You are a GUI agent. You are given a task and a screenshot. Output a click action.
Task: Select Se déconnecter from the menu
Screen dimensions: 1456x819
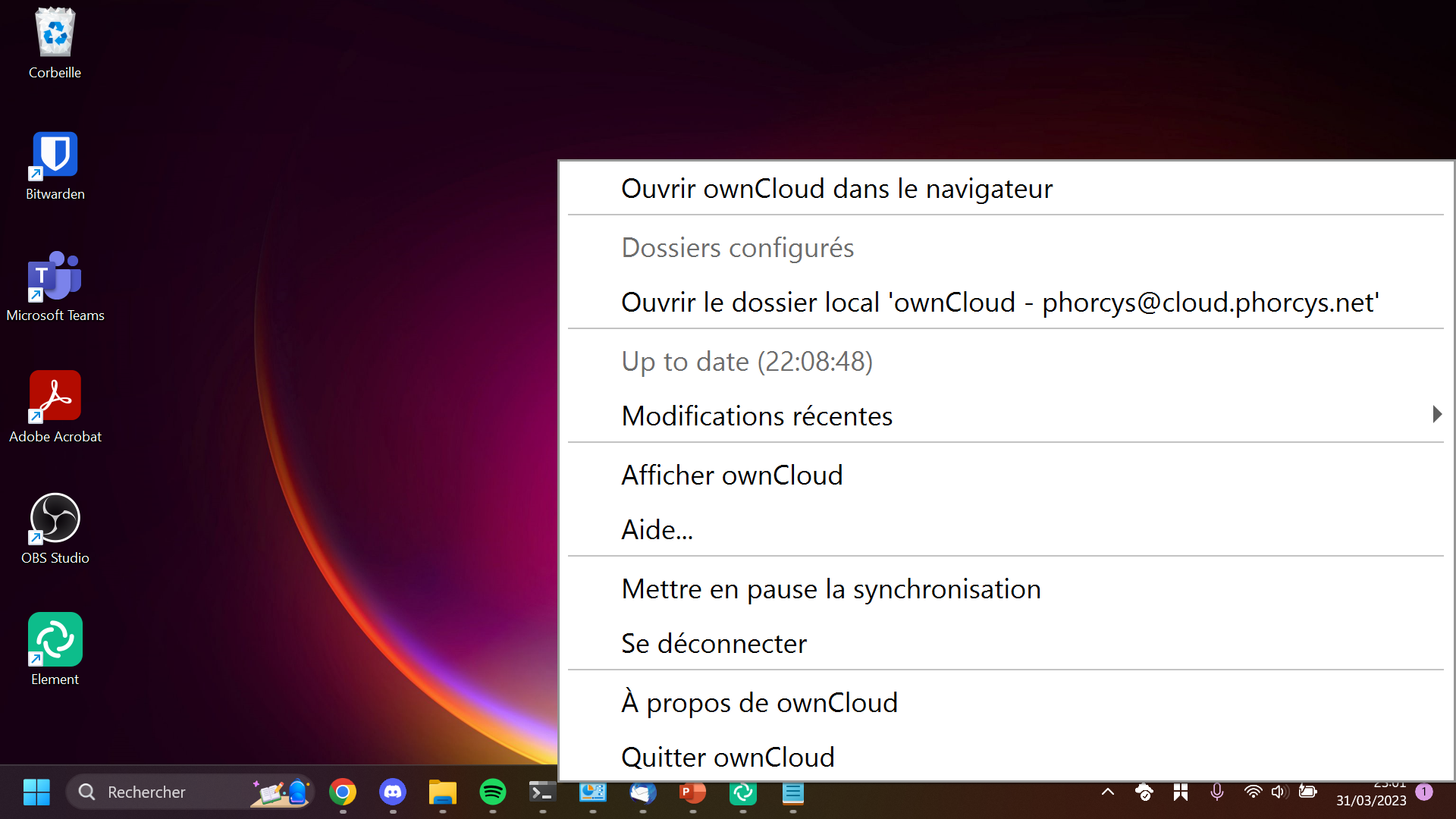pyautogui.click(x=1006, y=643)
